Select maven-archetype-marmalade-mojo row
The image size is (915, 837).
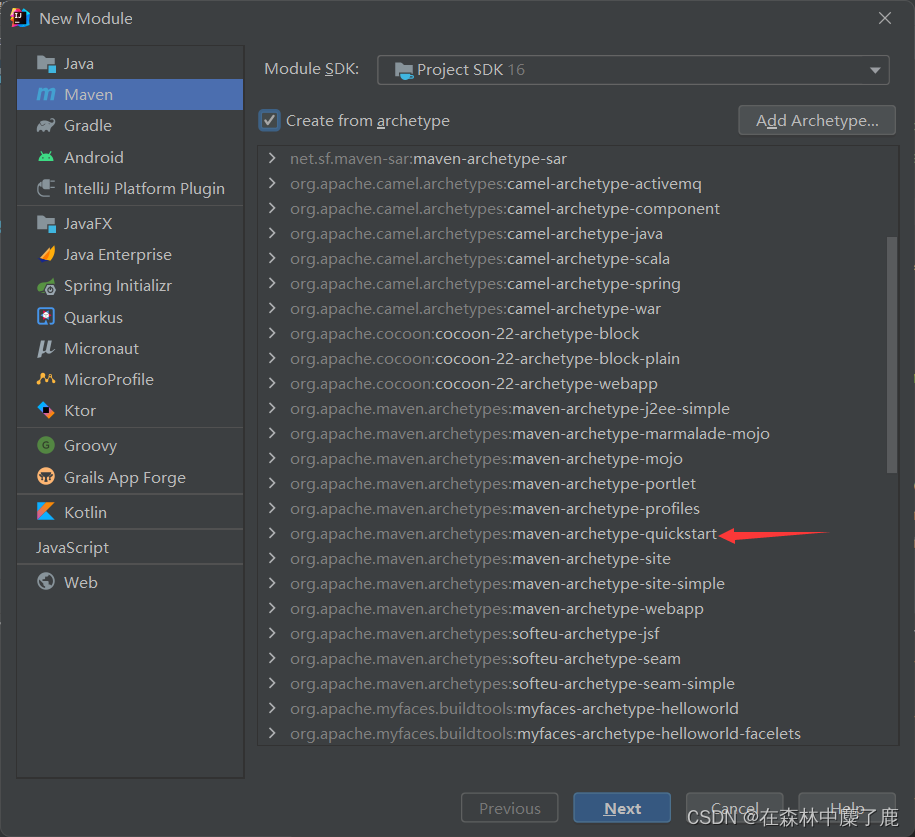(x=578, y=434)
